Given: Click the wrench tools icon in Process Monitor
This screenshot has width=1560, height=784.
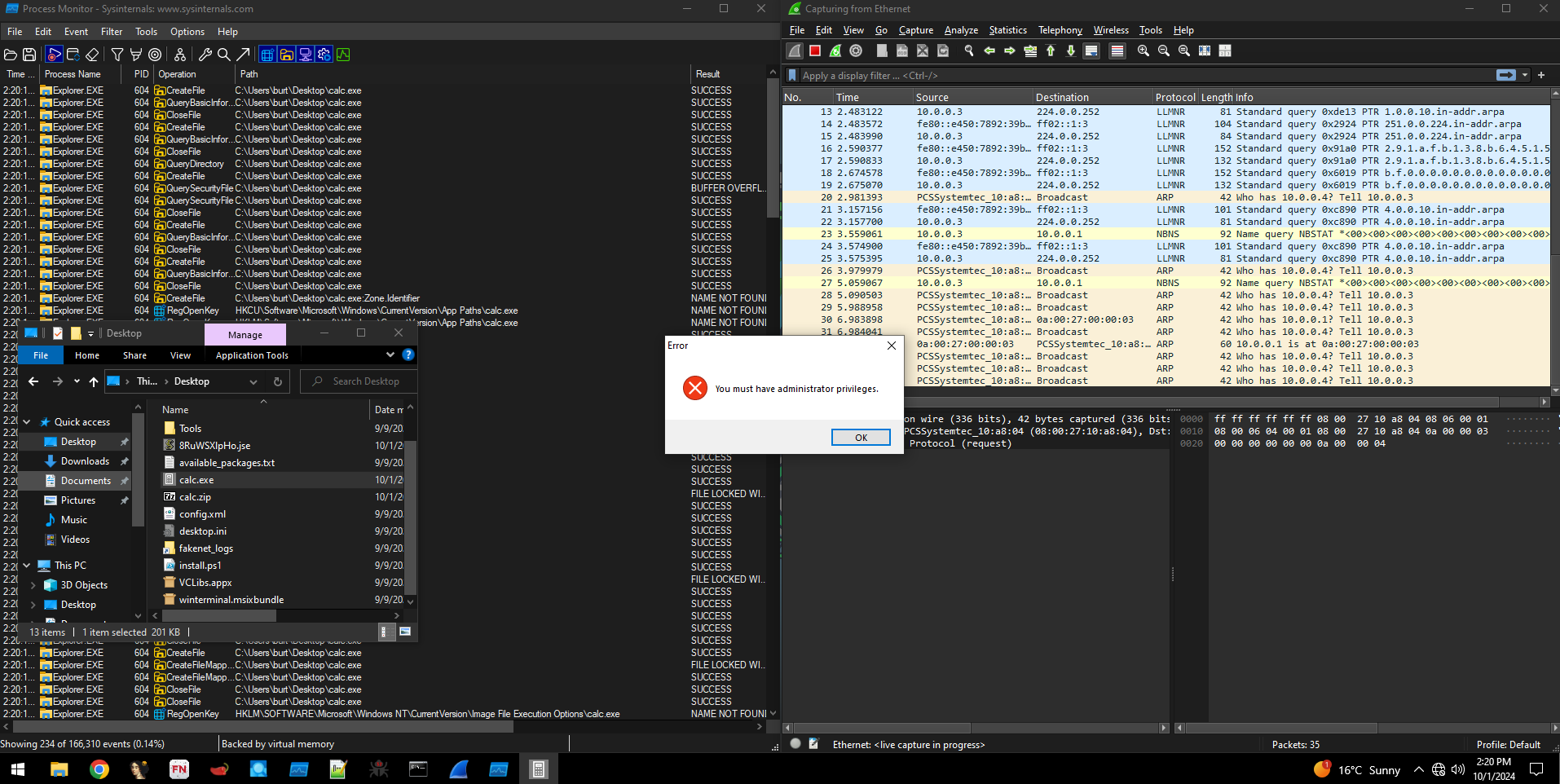Looking at the screenshot, I should tap(205, 55).
